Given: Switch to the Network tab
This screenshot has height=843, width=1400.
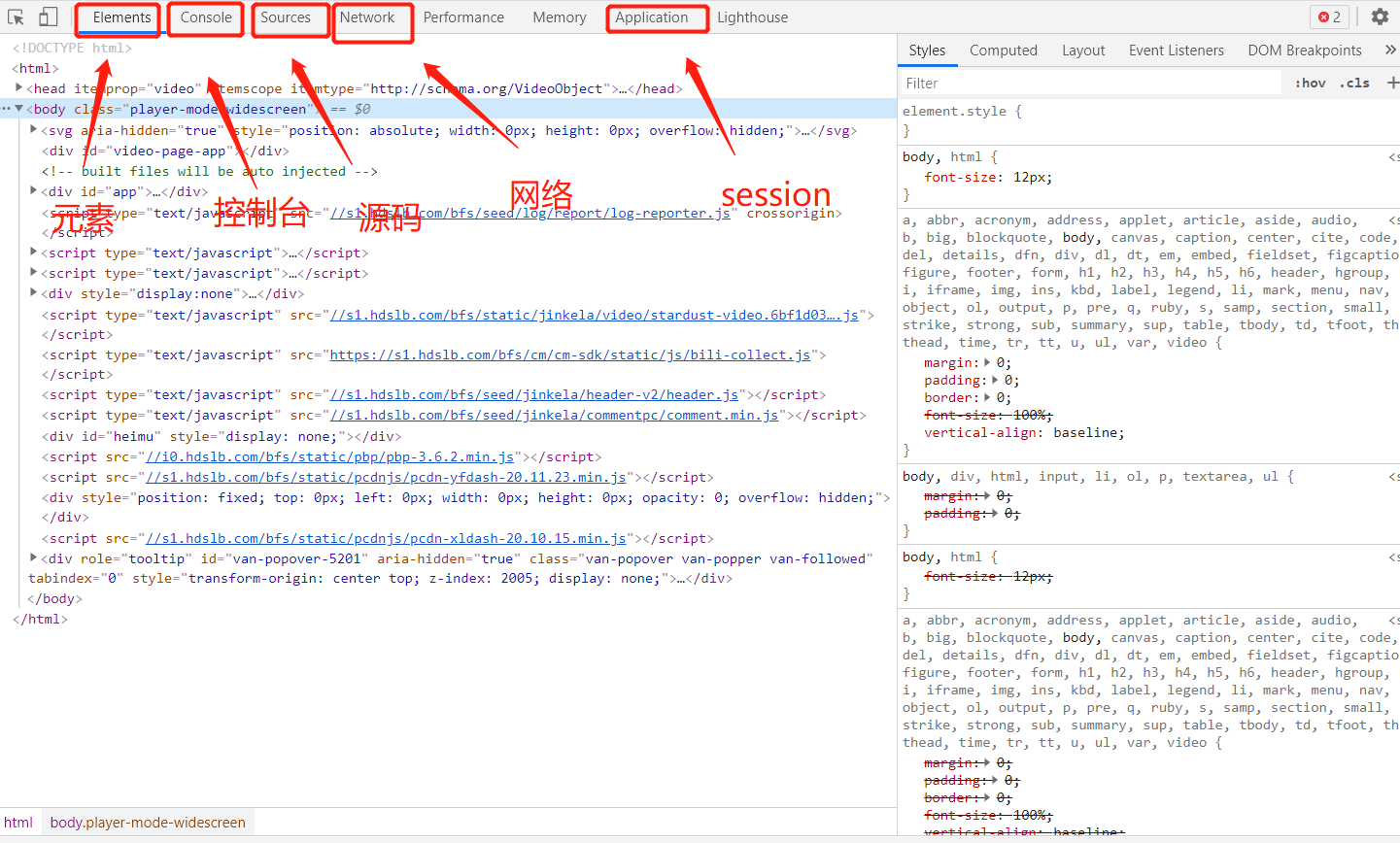Looking at the screenshot, I should [x=367, y=17].
